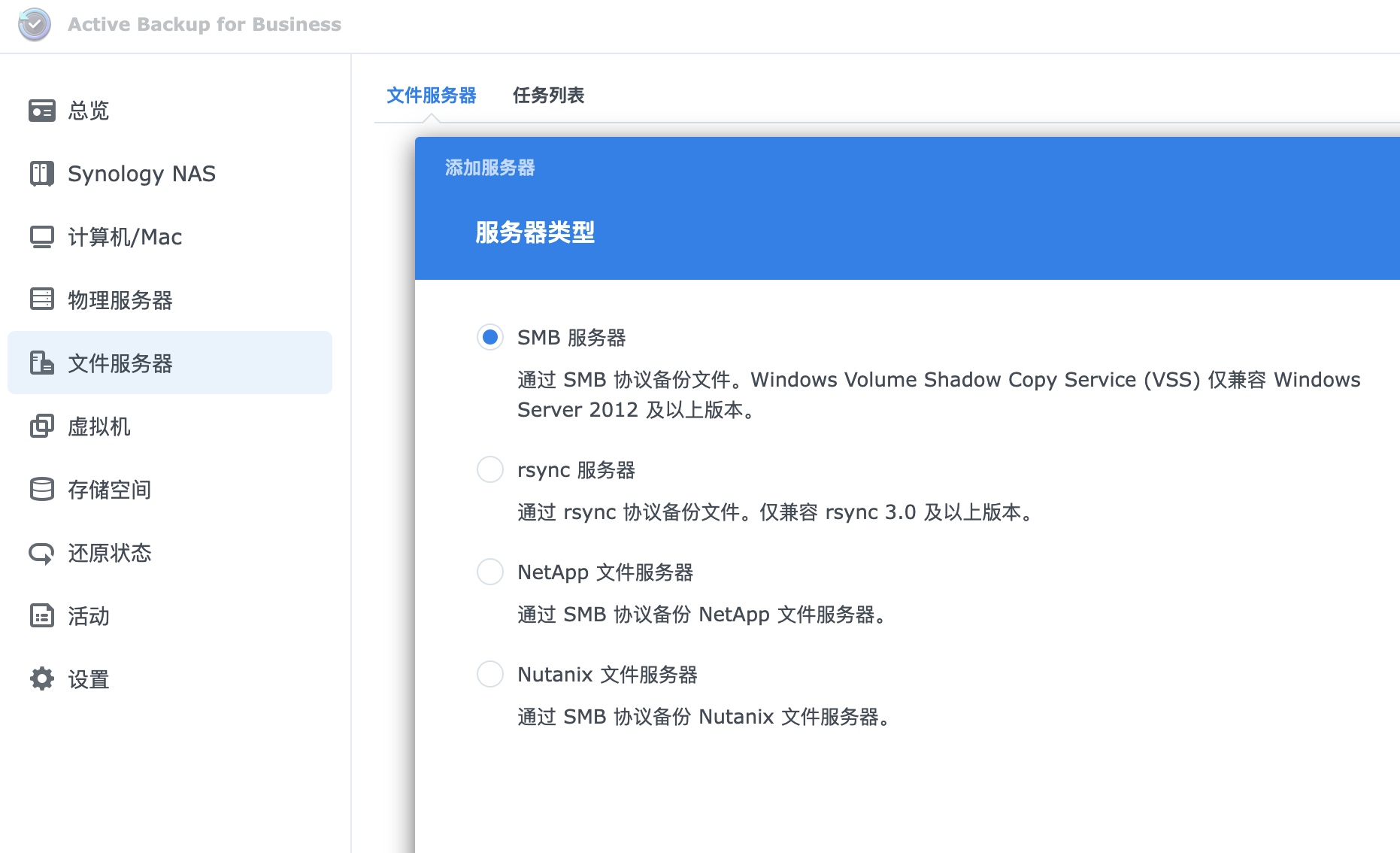Open 总览 in the sidebar
This screenshot has height=853, width=1400.
click(170, 111)
